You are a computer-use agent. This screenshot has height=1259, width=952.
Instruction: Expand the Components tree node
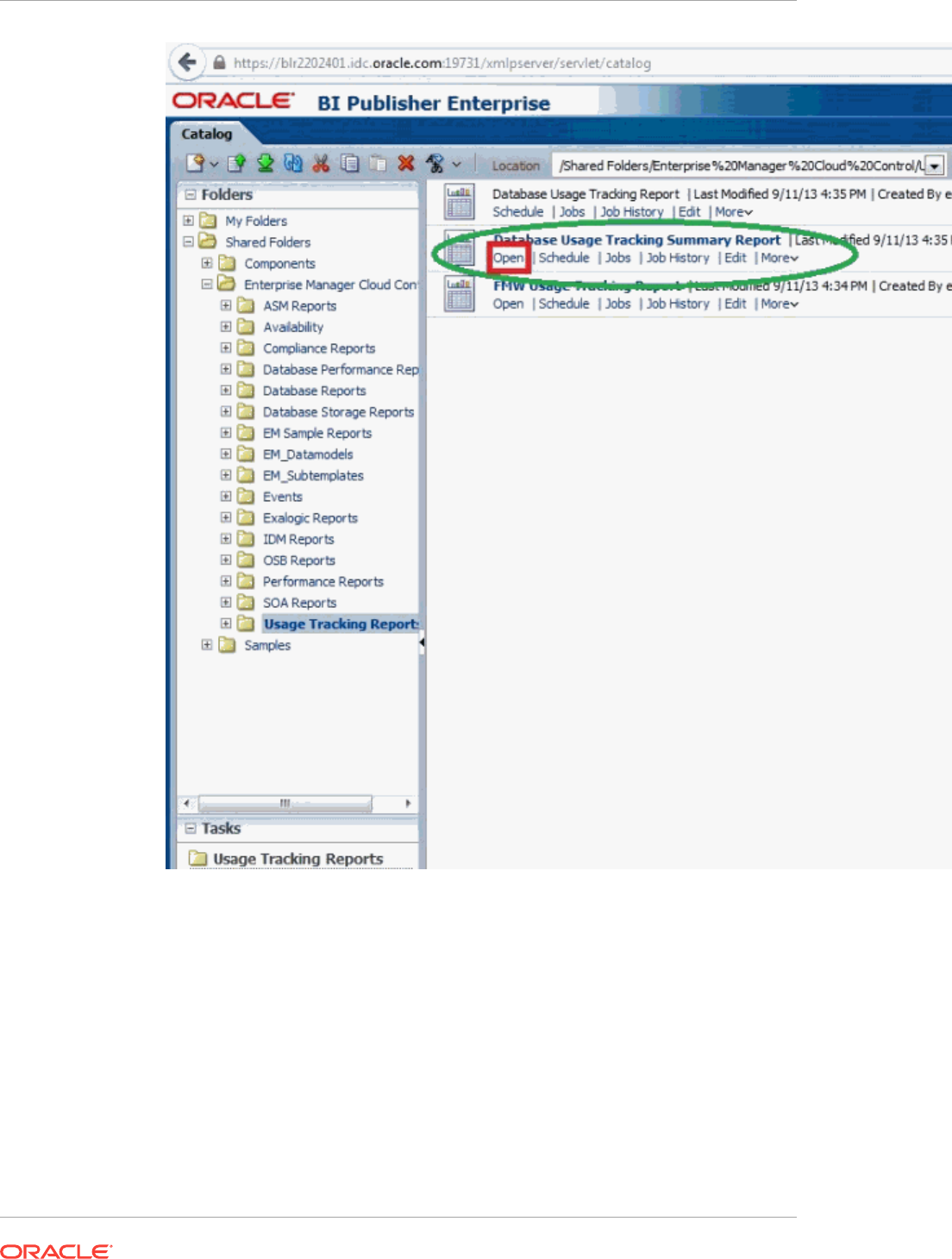coord(207,263)
